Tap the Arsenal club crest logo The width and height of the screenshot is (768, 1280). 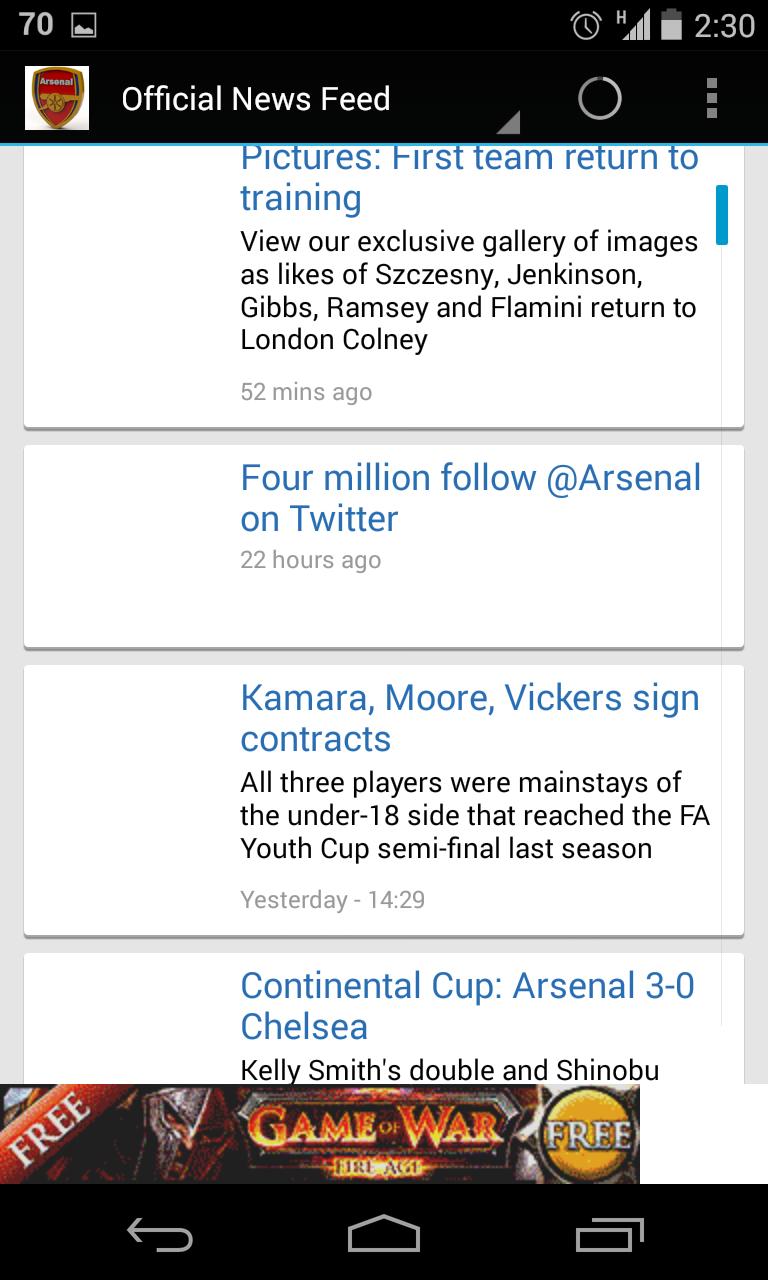coord(56,97)
